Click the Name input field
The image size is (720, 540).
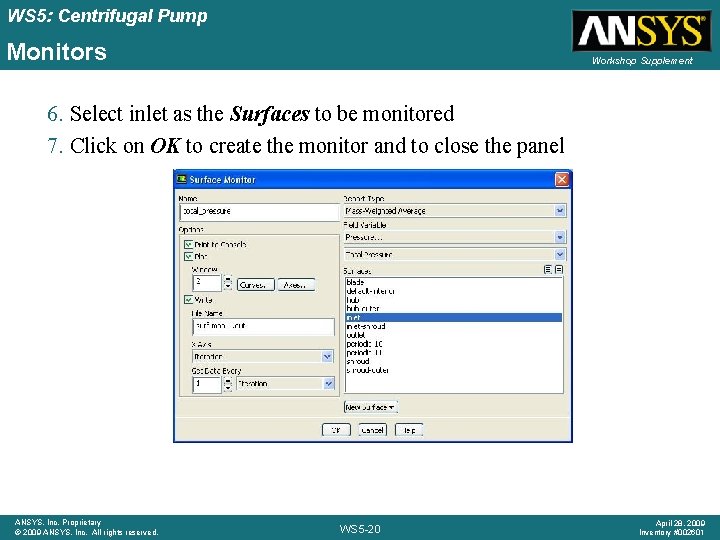coord(259,212)
